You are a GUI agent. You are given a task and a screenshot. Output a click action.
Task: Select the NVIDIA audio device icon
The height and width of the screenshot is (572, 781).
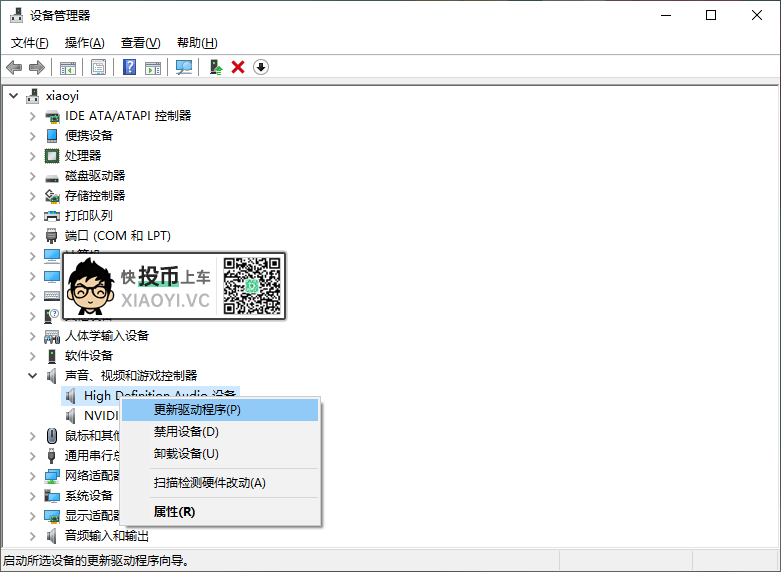[x=71, y=416]
